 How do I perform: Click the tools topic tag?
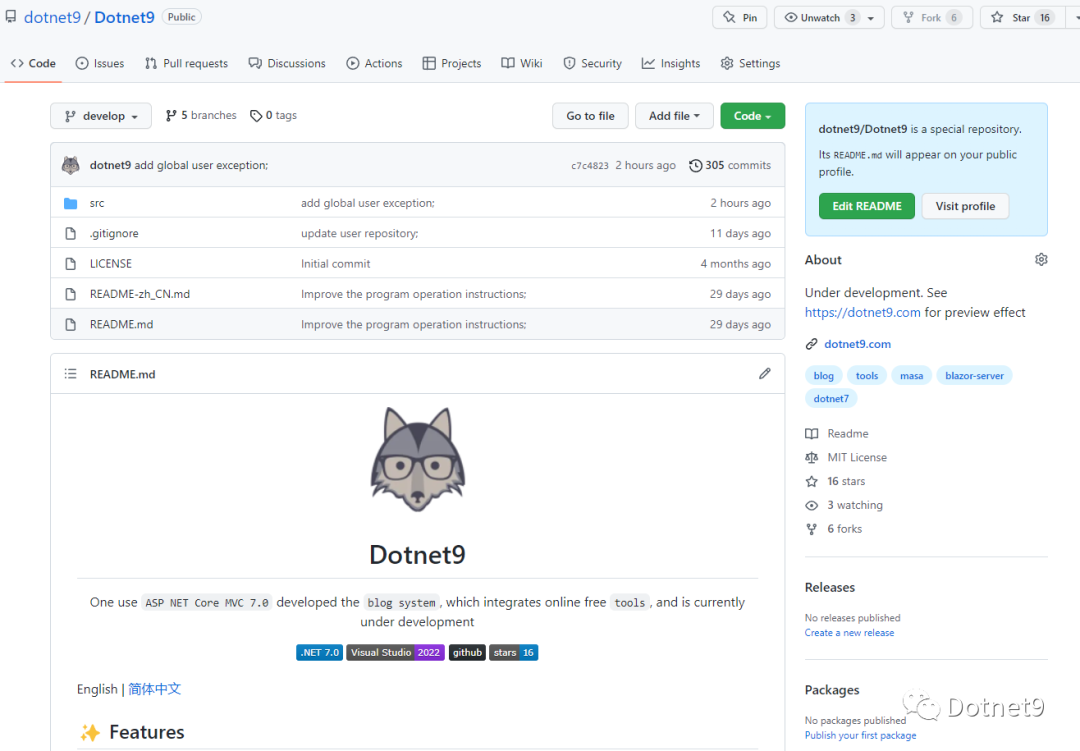click(866, 376)
